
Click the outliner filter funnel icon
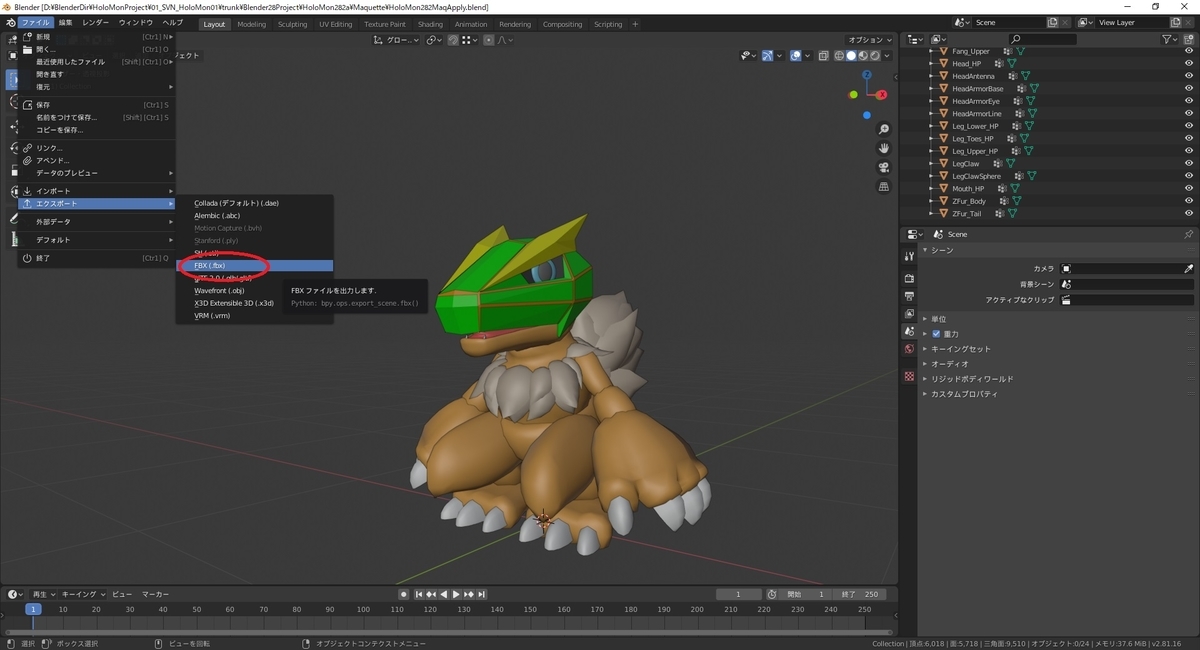click(1168, 39)
